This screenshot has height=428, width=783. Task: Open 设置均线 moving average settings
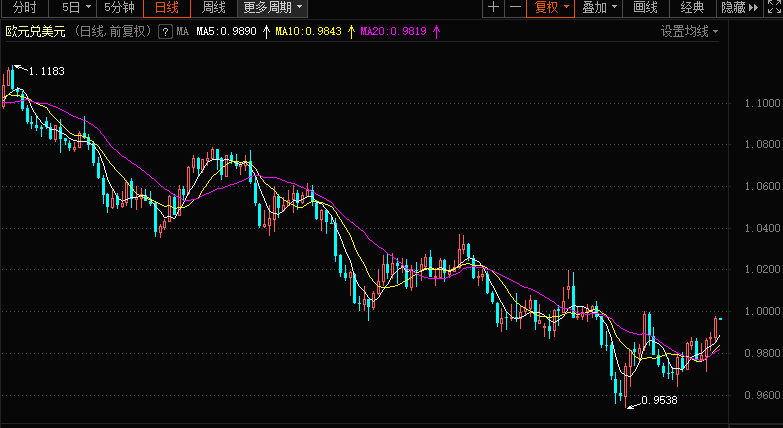coord(690,32)
